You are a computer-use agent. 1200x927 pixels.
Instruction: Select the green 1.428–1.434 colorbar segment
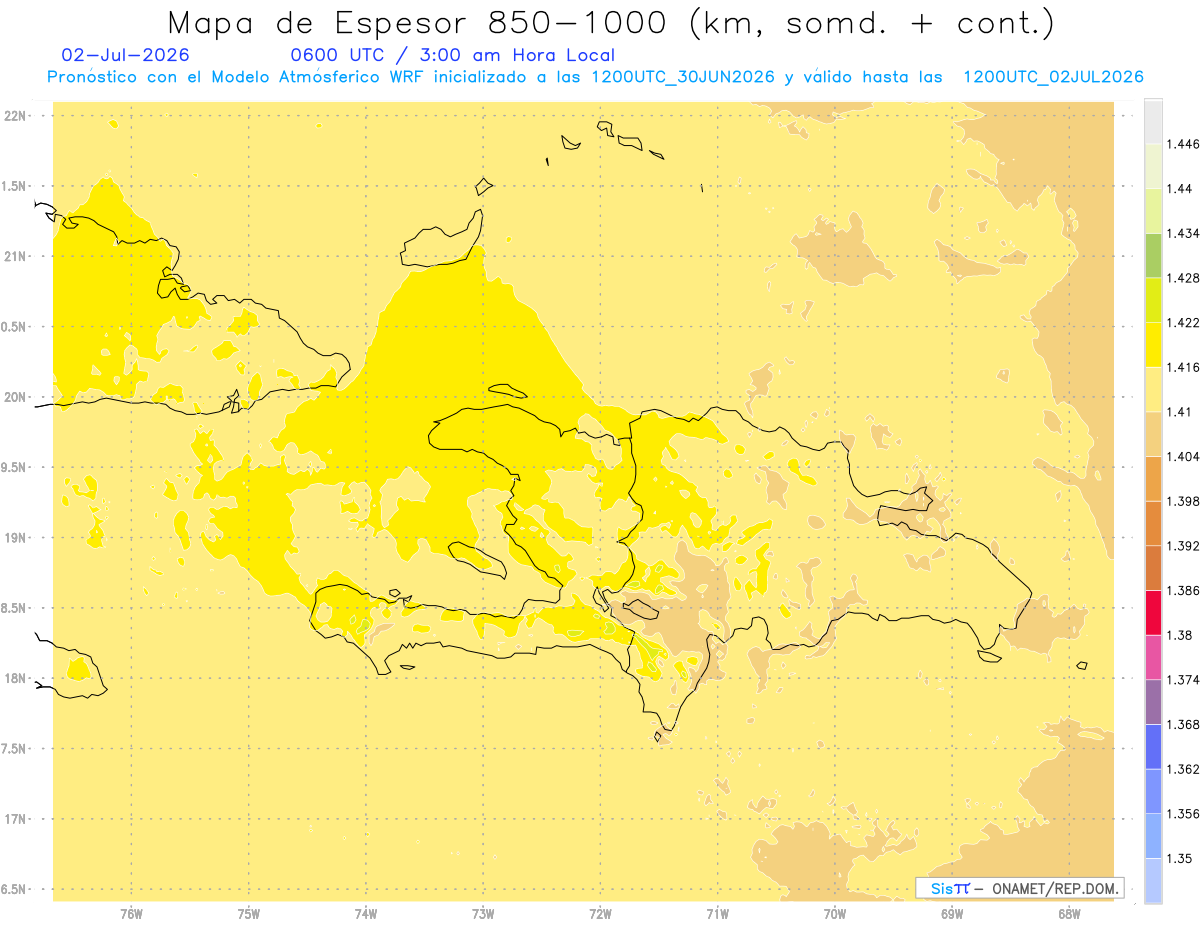coord(1153,256)
